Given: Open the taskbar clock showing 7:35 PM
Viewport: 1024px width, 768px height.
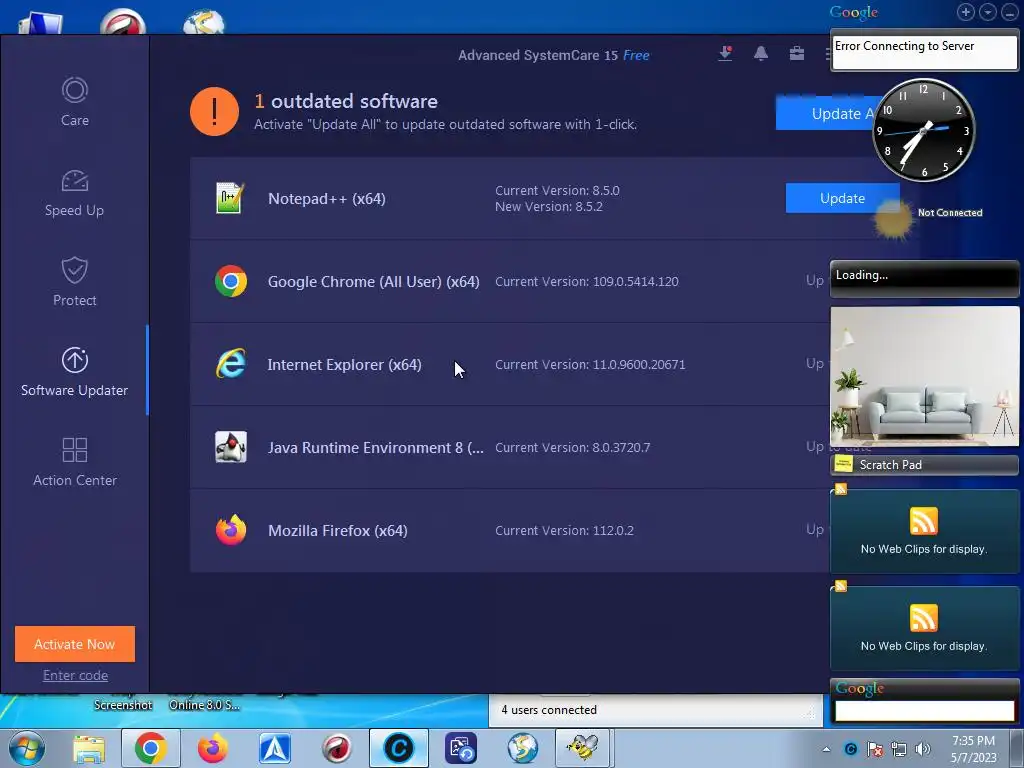Looking at the screenshot, I should (x=974, y=749).
